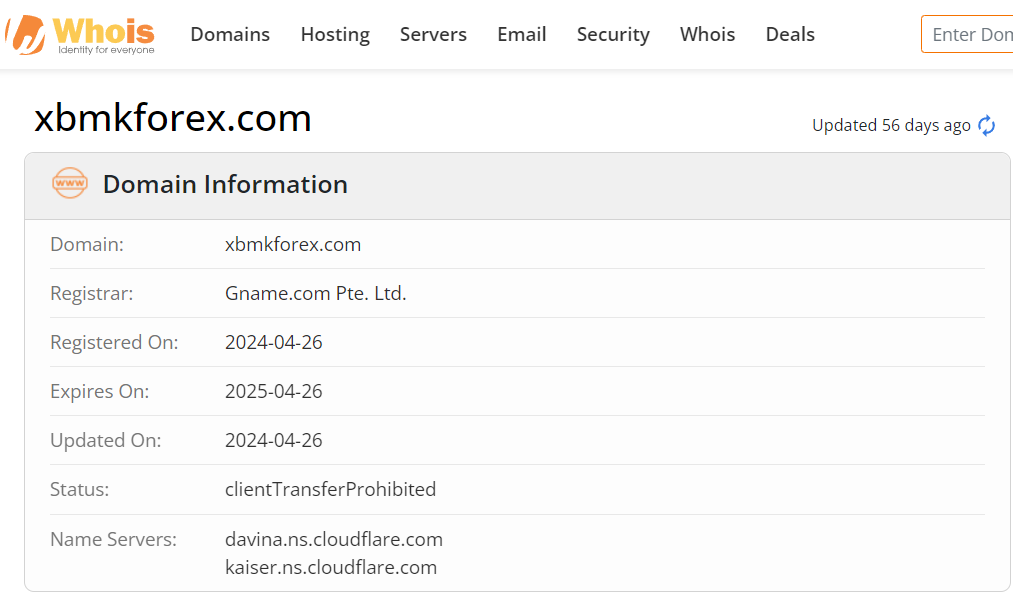
Task: Open the Domains menu
Action: click(x=230, y=34)
